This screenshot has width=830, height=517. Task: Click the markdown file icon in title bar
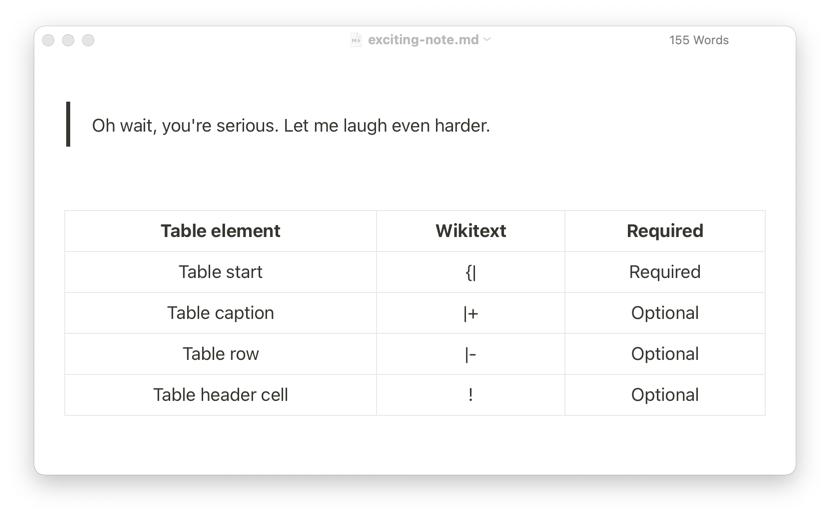click(x=356, y=40)
